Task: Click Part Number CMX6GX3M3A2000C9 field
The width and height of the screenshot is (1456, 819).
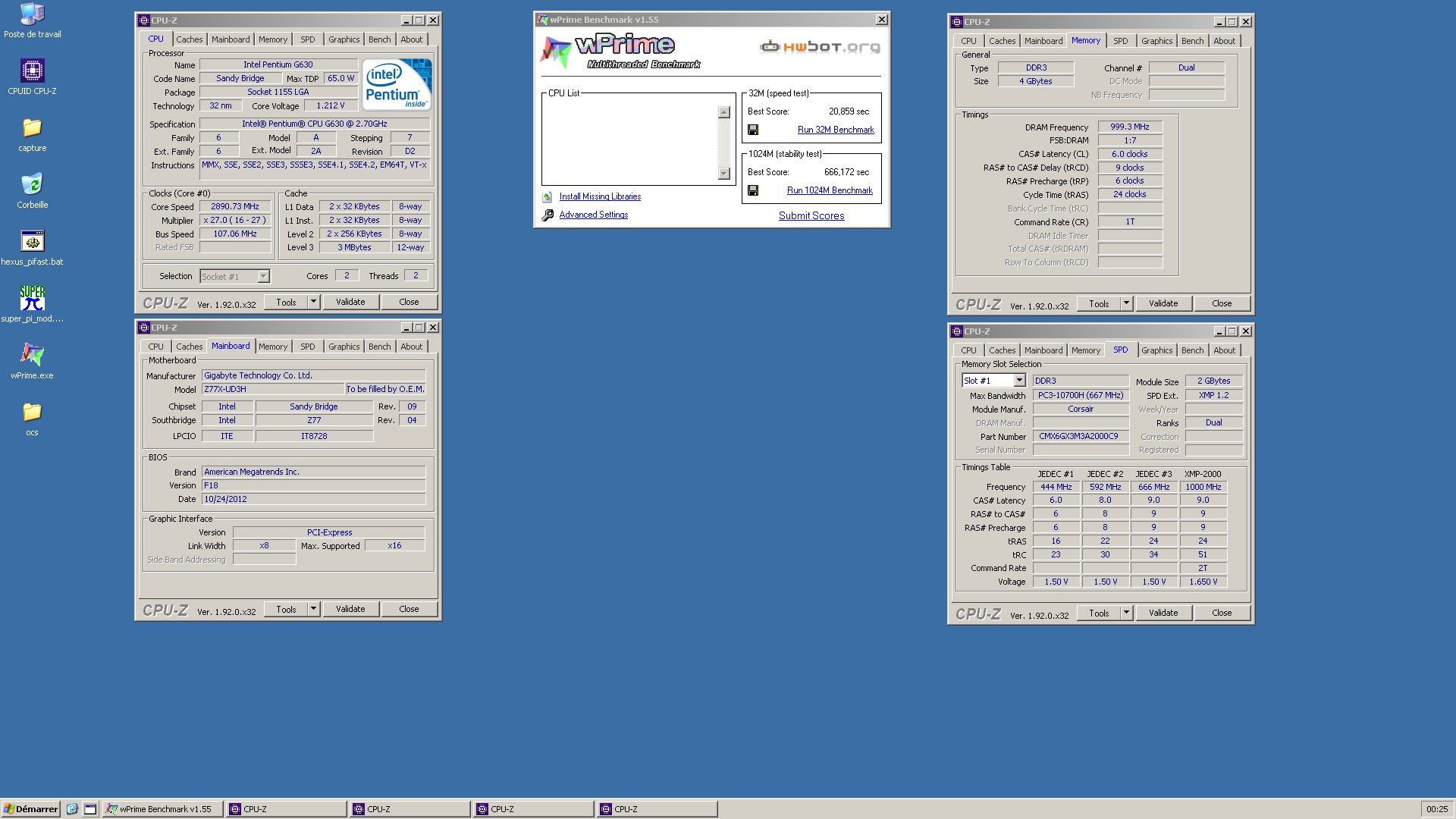Action: click(1080, 437)
